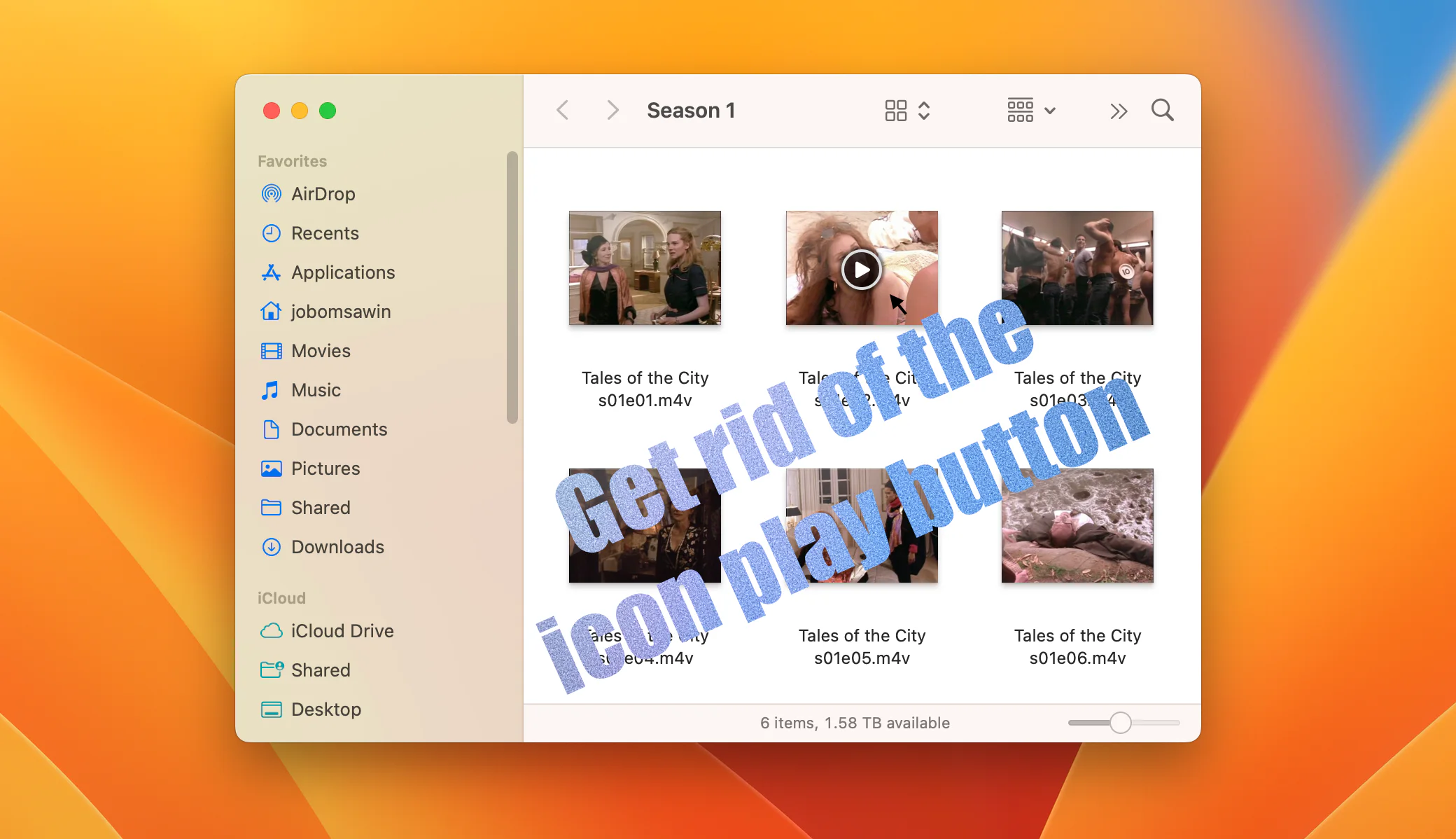This screenshot has width=1456, height=839.
Task: Select the s01e04 video thumbnail
Action: click(x=645, y=525)
